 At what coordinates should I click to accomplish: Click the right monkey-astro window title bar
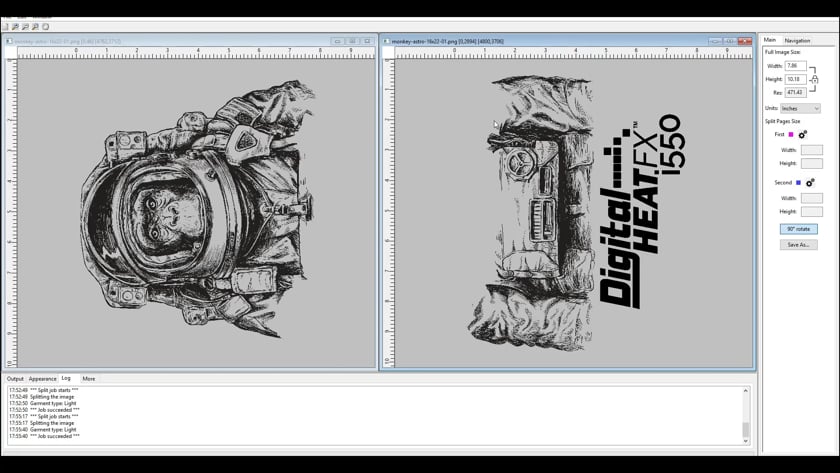[568, 41]
